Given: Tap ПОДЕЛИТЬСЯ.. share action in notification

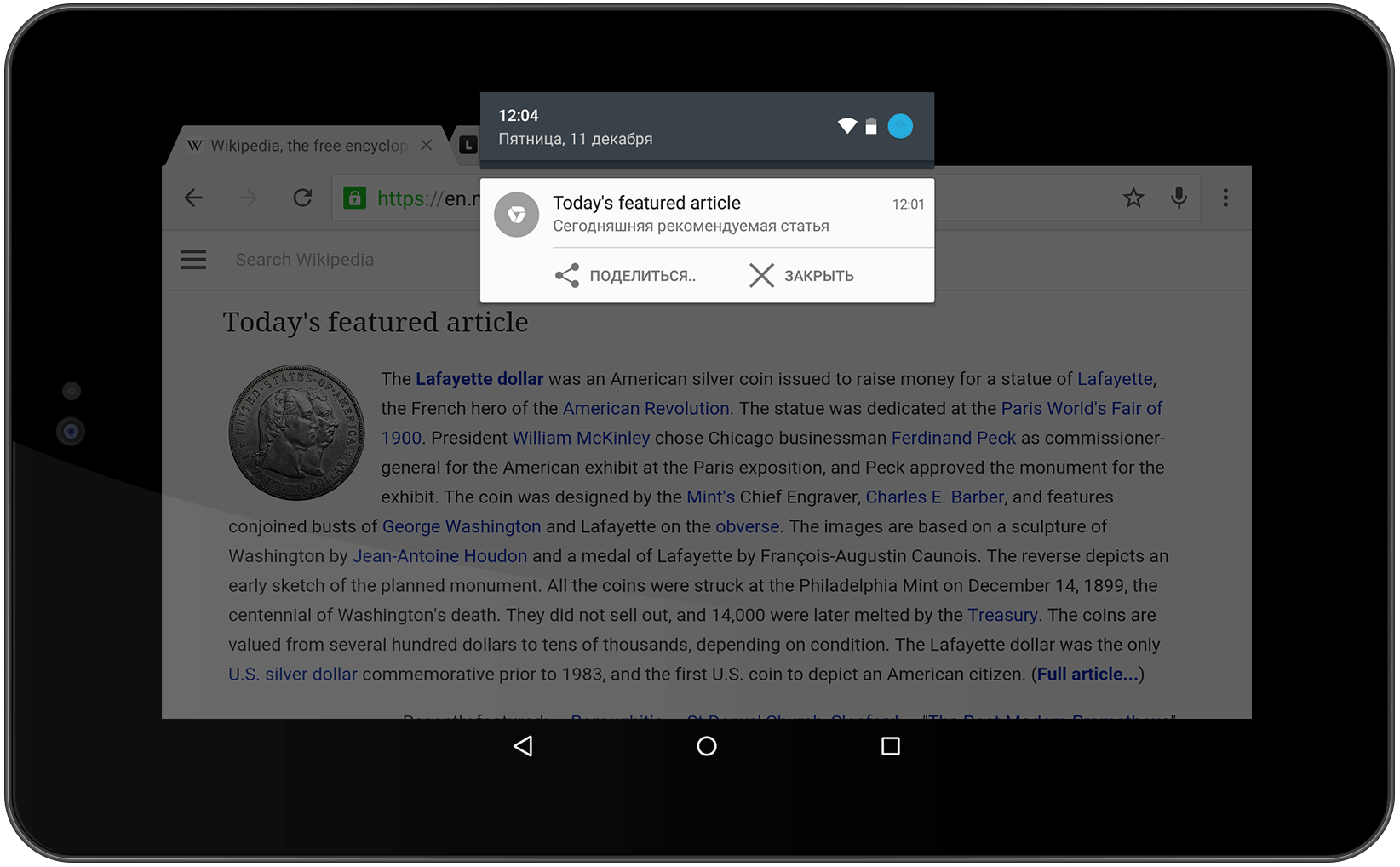Looking at the screenshot, I should 625,276.
